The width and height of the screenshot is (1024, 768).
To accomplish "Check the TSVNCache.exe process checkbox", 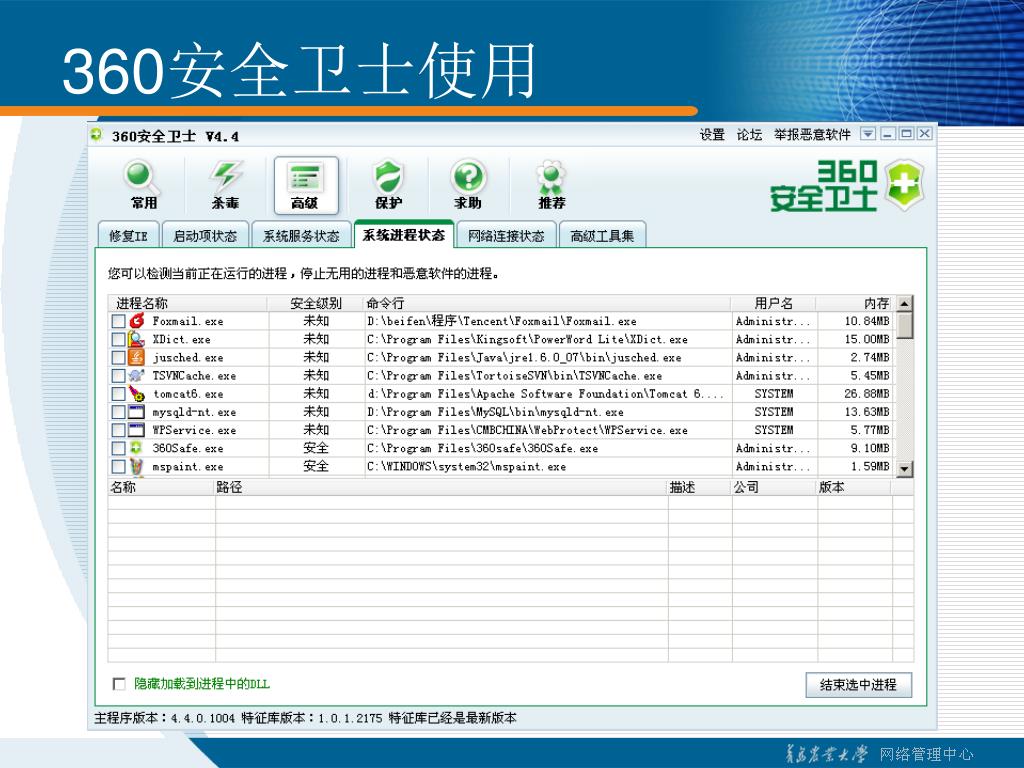I will [118, 376].
